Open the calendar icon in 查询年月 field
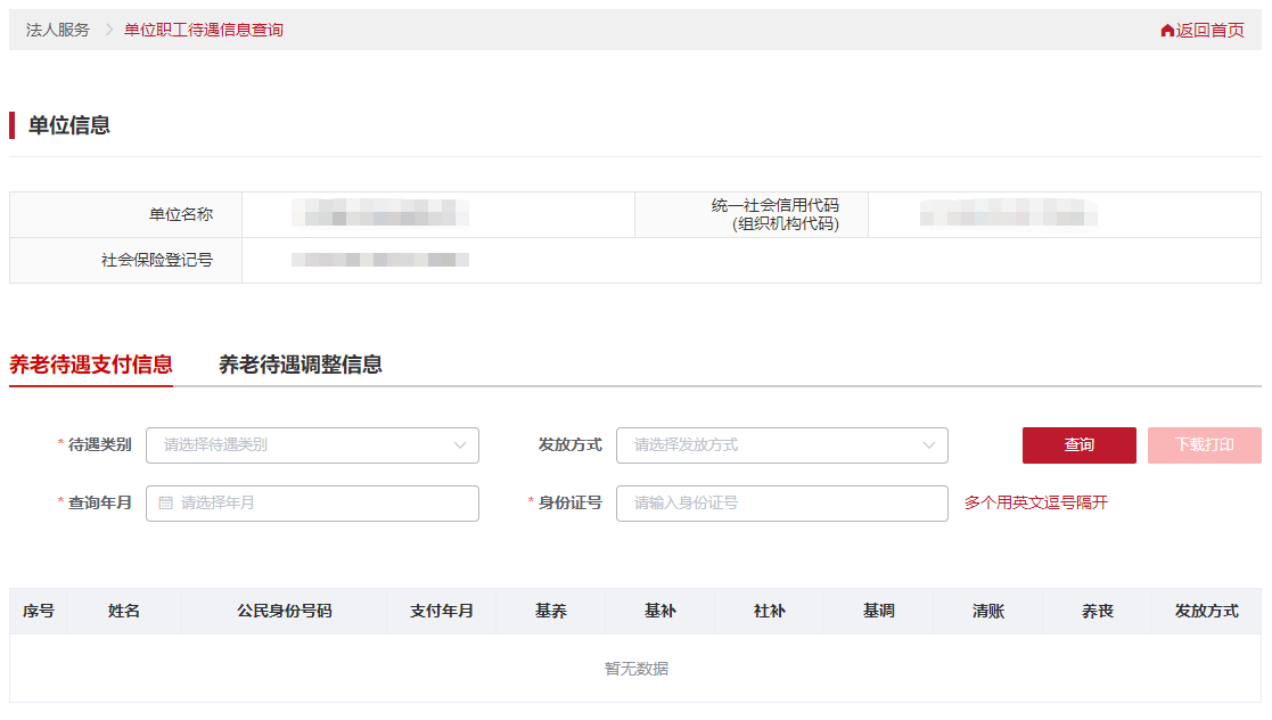The image size is (1272, 720). pos(164,503)
